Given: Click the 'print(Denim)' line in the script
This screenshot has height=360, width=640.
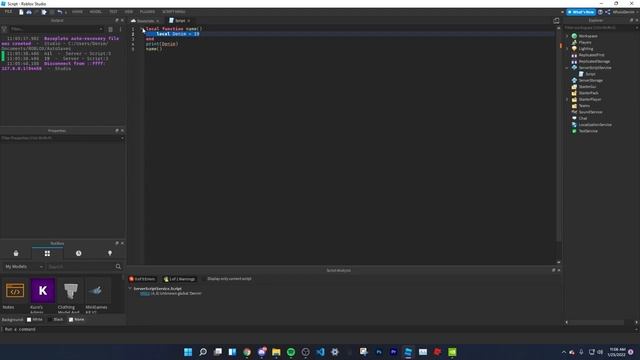Looking at the screenshot, I should coord(162,44).
